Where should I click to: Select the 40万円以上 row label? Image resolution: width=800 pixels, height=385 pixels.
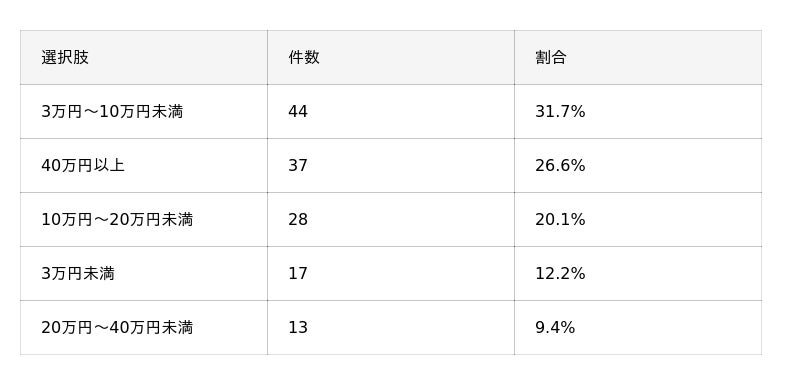[83, 166]
